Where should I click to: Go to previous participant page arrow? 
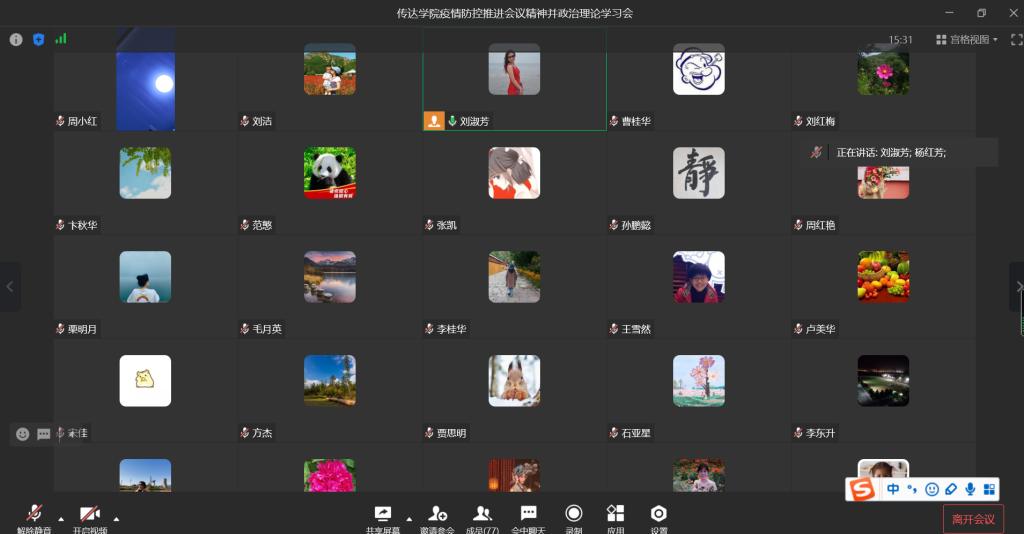point(10,287)
